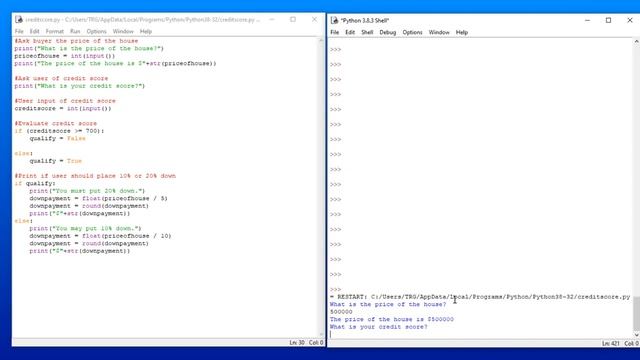Click the 'You must put 20% down.' print line
This screenshot has width=640, height=360.
pos(87,191)
